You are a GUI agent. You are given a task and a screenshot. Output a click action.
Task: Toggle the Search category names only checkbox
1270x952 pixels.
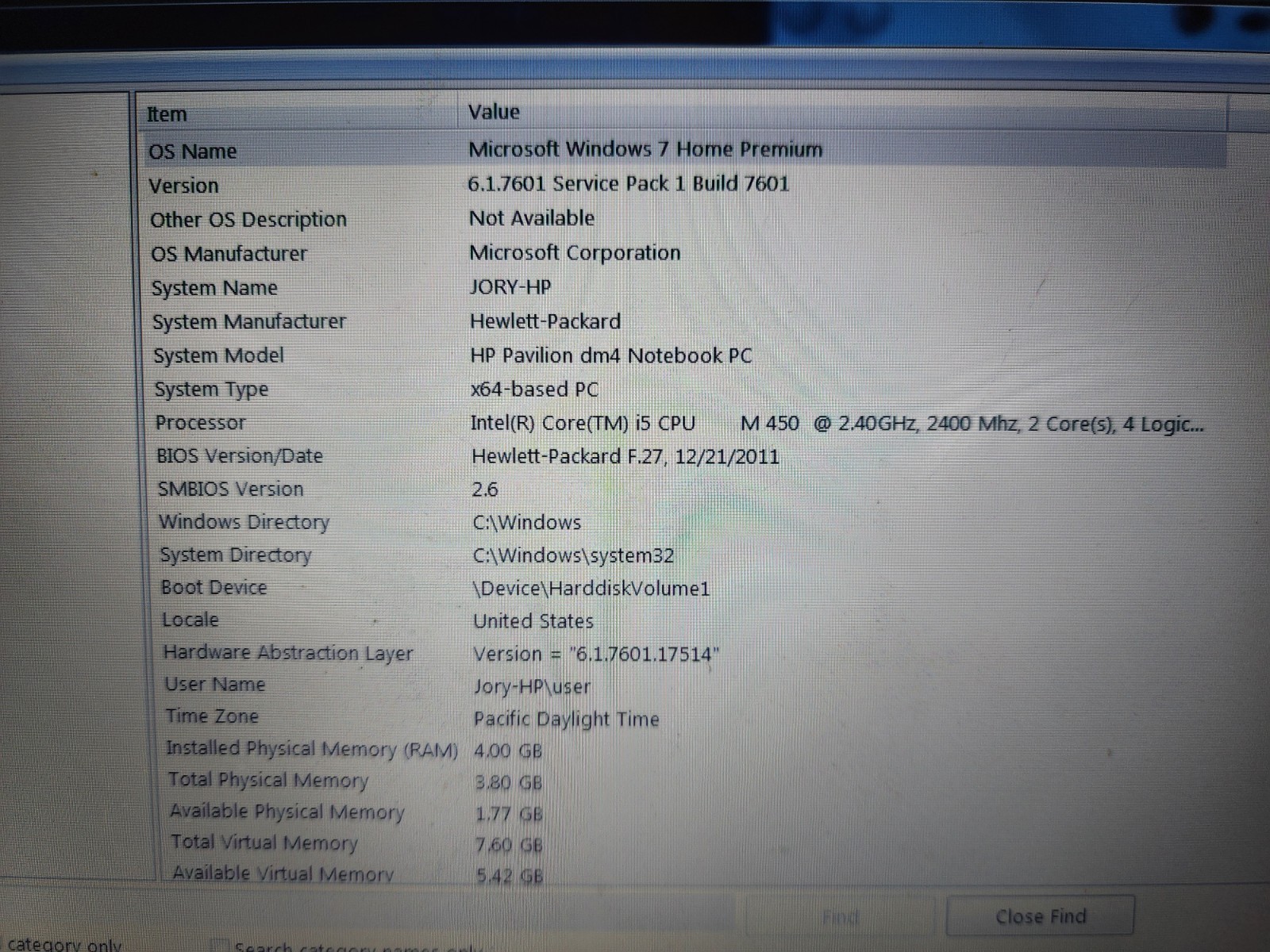[x=218, y=946]
